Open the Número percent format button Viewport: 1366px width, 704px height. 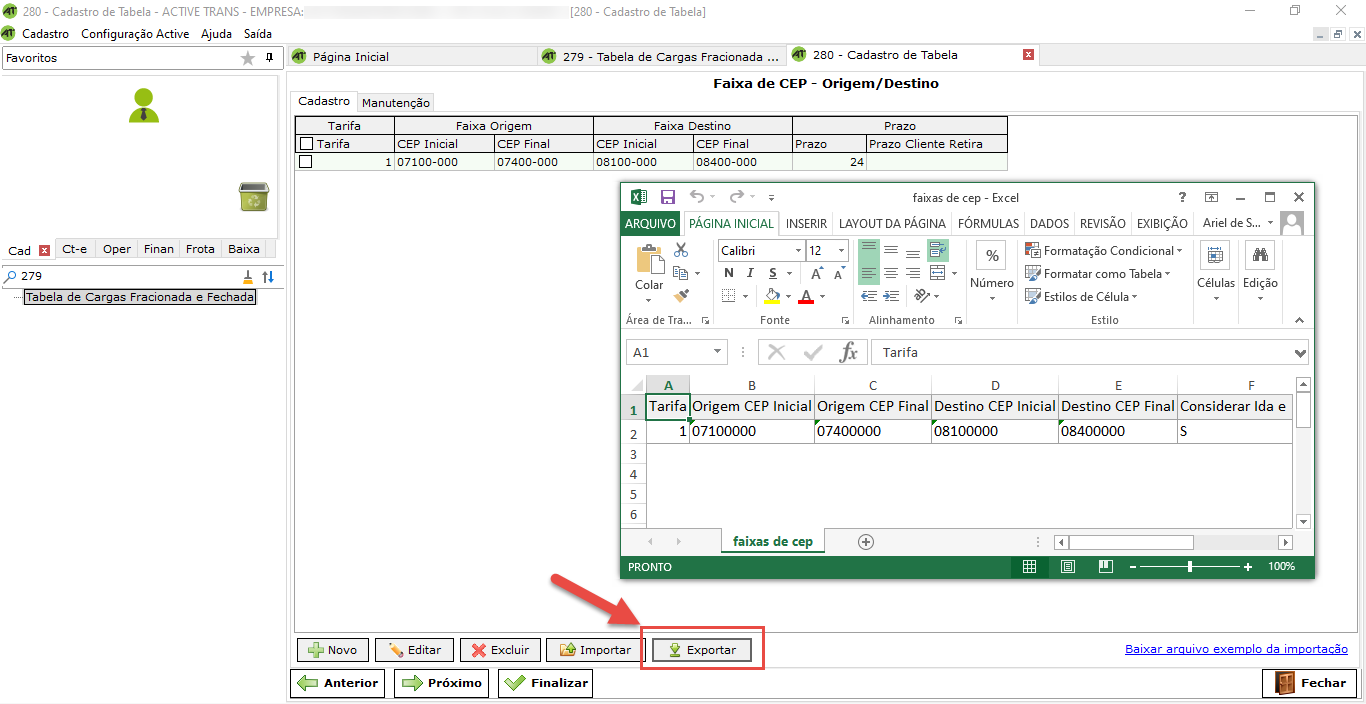tap(991, 271)
